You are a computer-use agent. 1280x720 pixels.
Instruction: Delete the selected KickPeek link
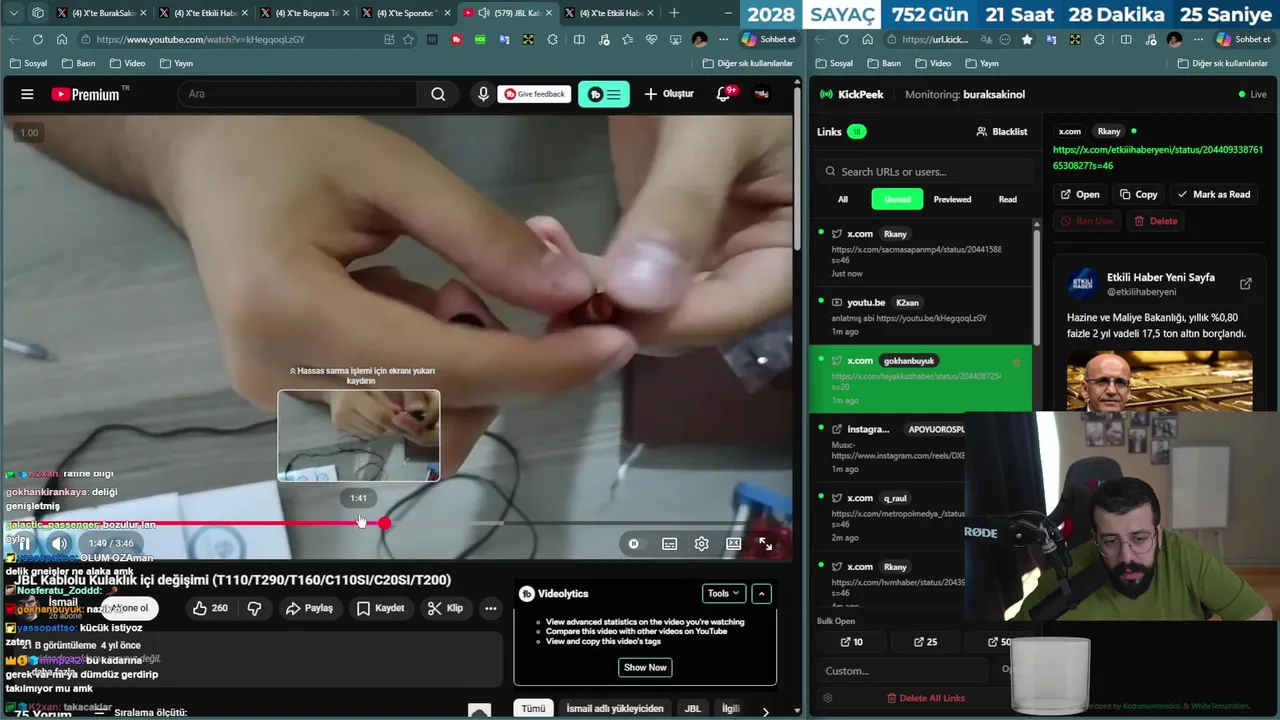1155,221
